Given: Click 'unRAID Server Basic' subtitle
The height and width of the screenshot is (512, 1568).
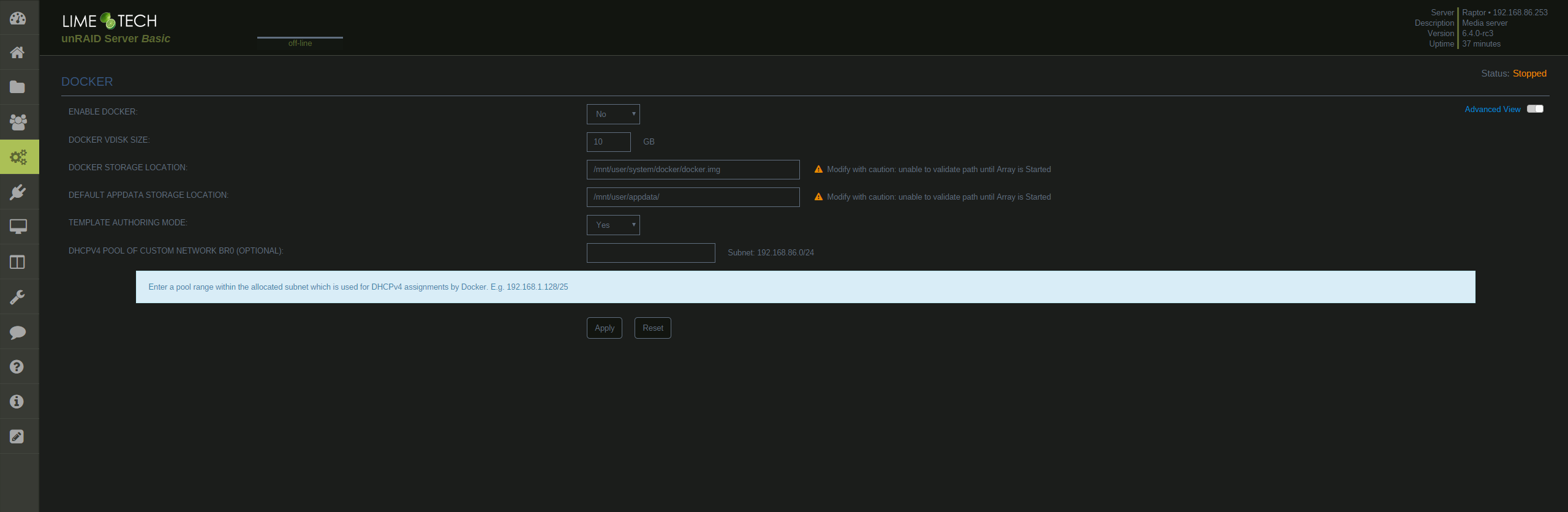Looking at the screenshot, I should pos(116,39).
